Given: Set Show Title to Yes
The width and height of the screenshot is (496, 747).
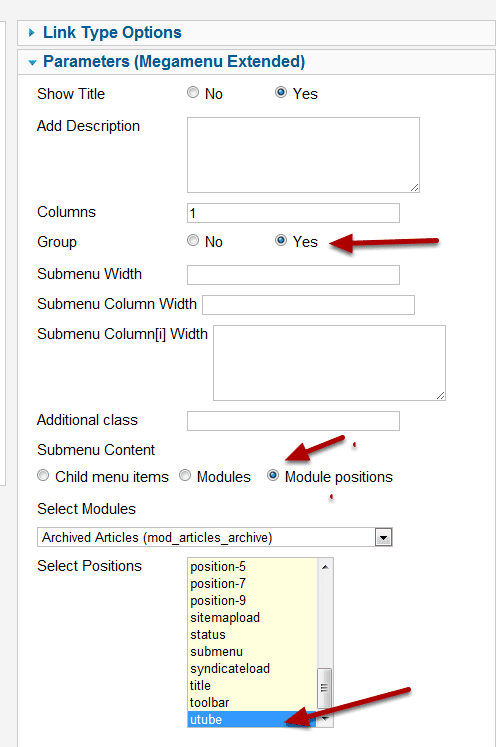Looking at the screenshot, I should (x=281, y=92).
